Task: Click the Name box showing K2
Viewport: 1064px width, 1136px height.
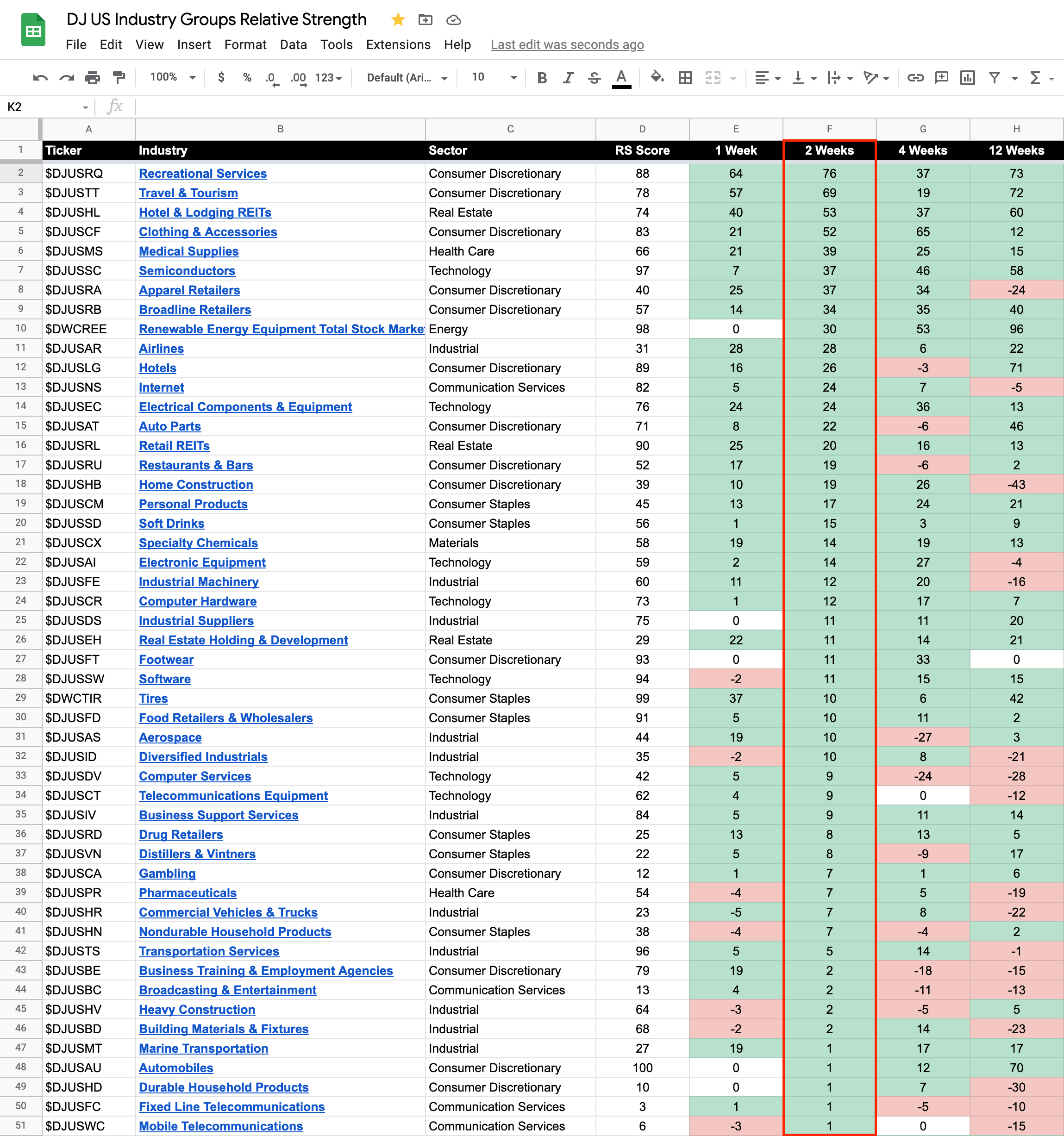Action: click(46, 107)
